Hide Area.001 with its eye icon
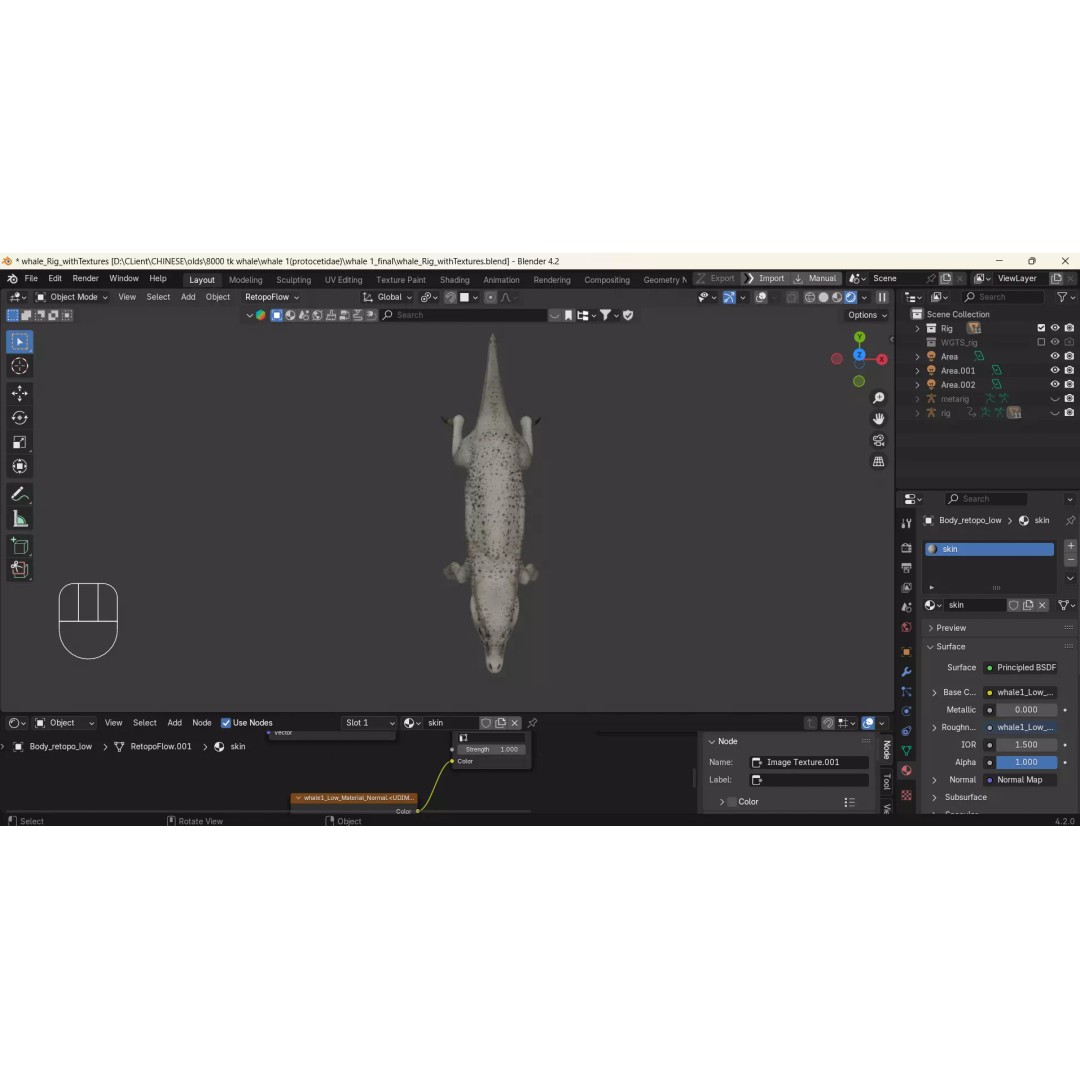The image size is (1080, 1080). click(1055, 371)
